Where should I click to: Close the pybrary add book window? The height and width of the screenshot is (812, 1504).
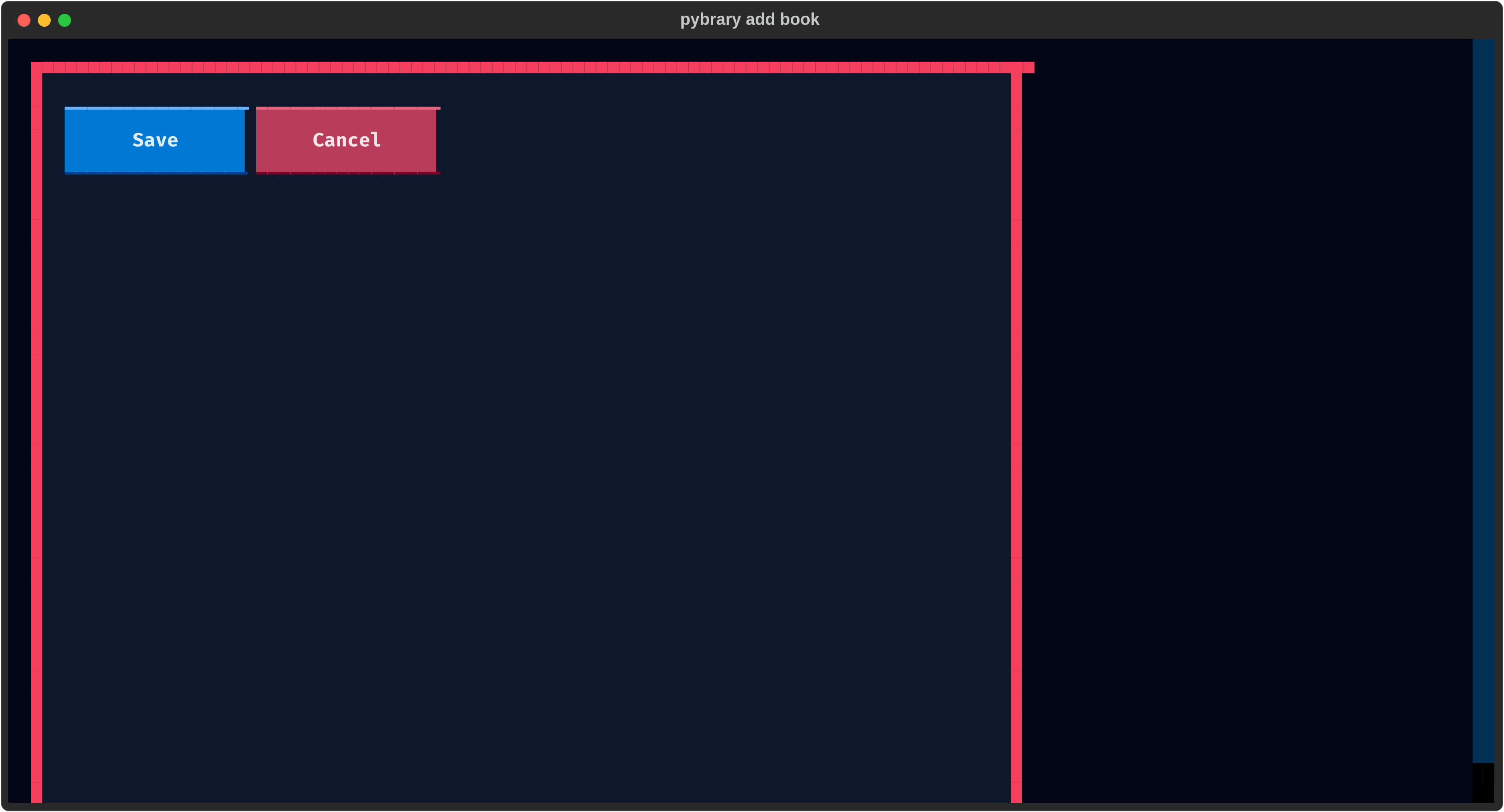[24, 20]
